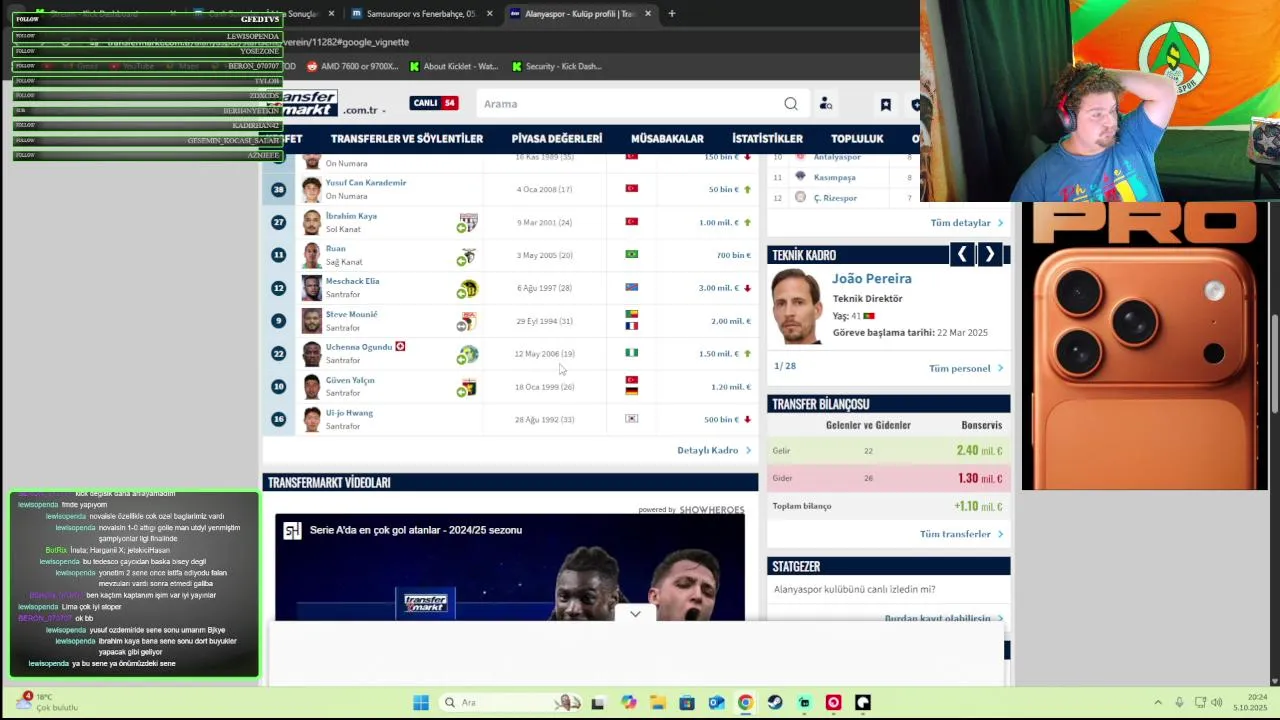The image size is (1280, 720).
Task: Open Kasımpaşa club link in table
Action: [834, 178]
